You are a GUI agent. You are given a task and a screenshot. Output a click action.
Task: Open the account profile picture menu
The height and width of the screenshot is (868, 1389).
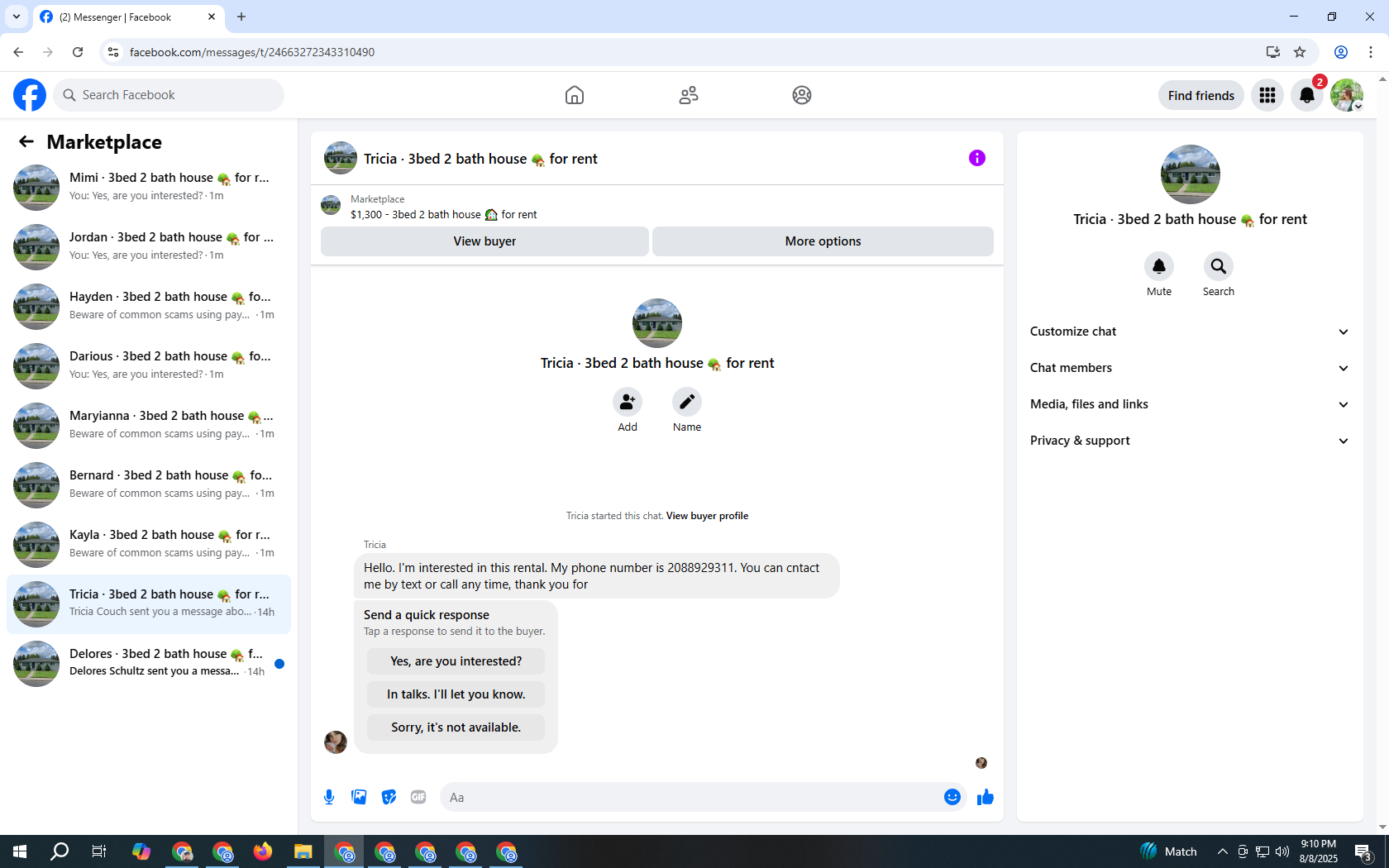[x=1347, y=95]
